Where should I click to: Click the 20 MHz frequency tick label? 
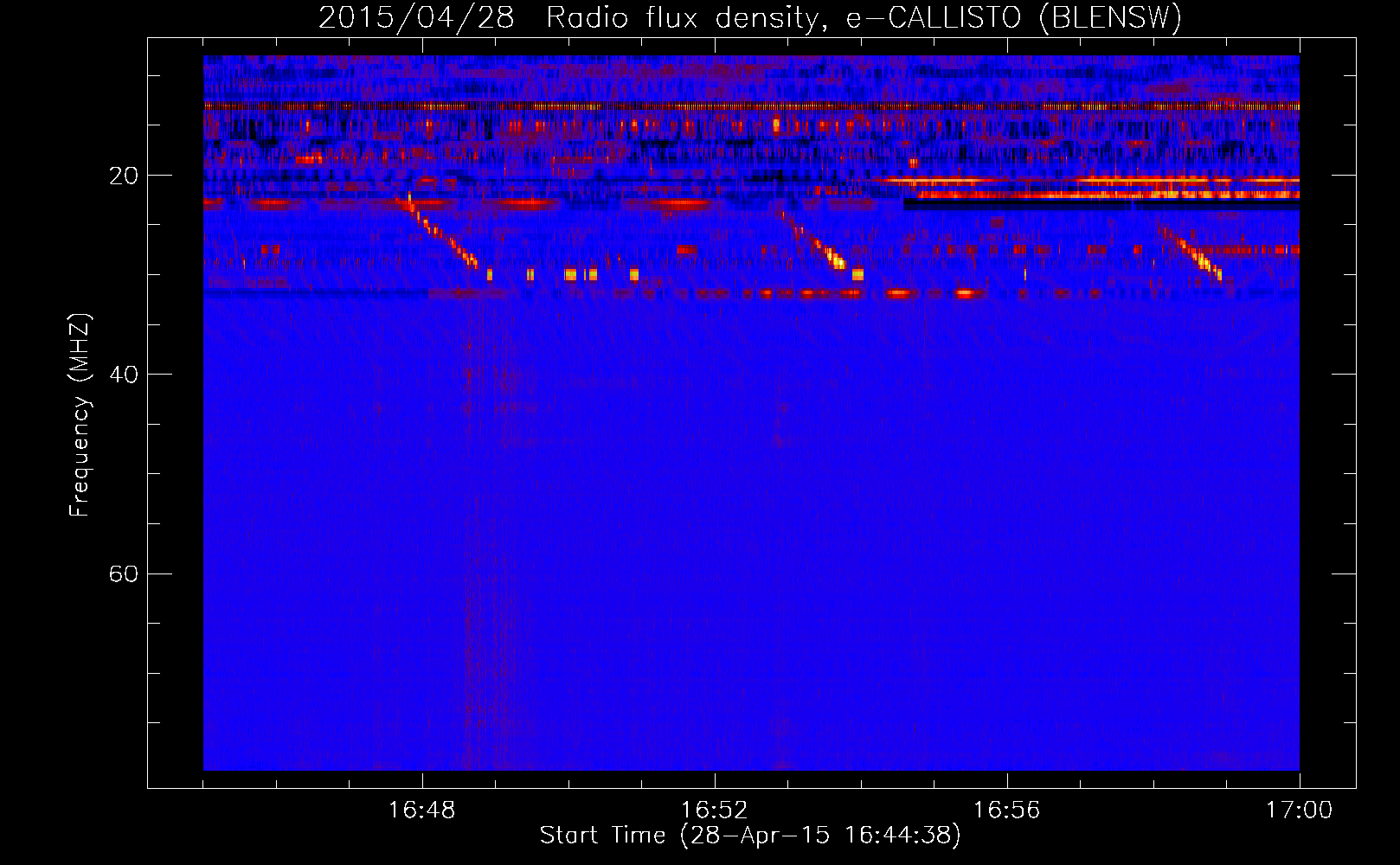point(123,176)
